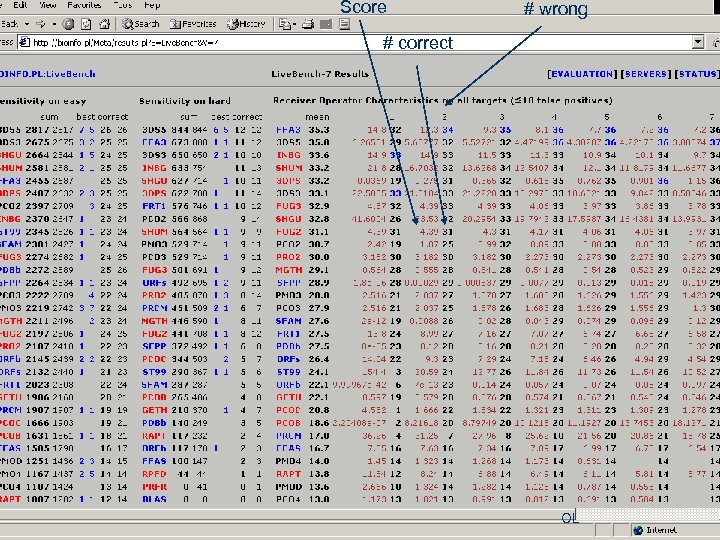The width and height of the screenshot is (720, 540).
Task: Open PHBR in the Sensitivity on hard list
Action: [154, 487]
